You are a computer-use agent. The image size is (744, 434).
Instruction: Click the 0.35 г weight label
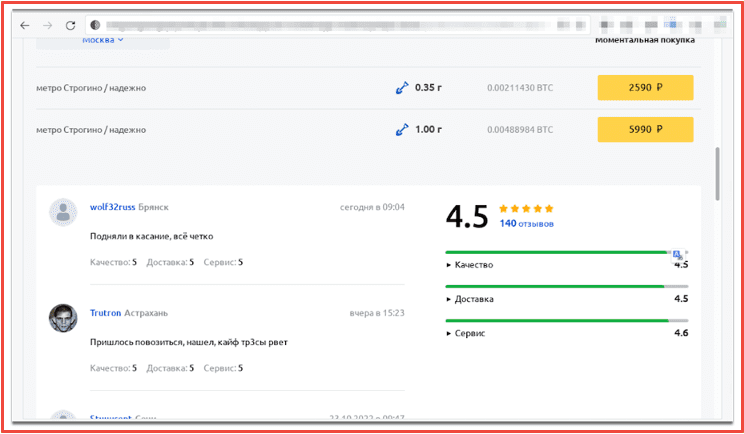pyautogui.click(x=428, y=88)
